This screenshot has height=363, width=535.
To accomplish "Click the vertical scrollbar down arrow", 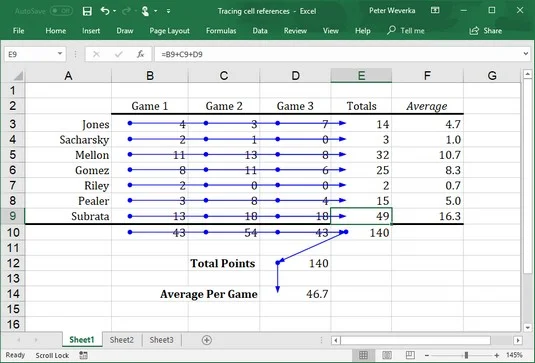I will click(x=527, y=328).
